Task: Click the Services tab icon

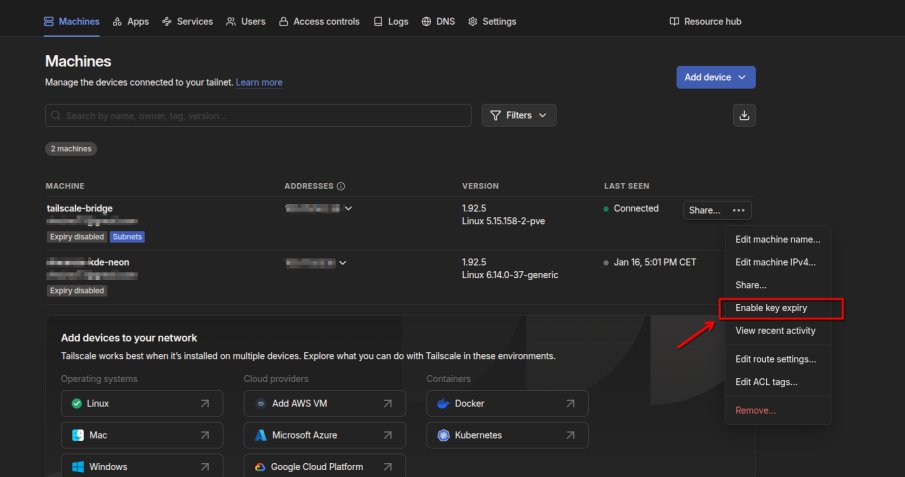Action: point(167,21)
